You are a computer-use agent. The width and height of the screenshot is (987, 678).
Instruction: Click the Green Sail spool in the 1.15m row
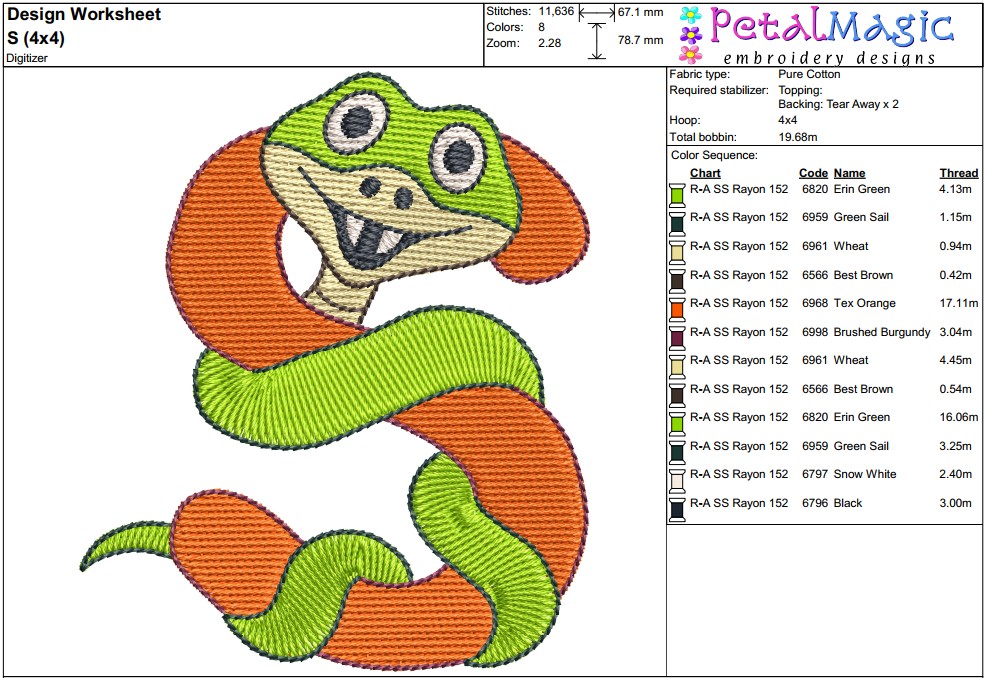[x=677, y=223]
